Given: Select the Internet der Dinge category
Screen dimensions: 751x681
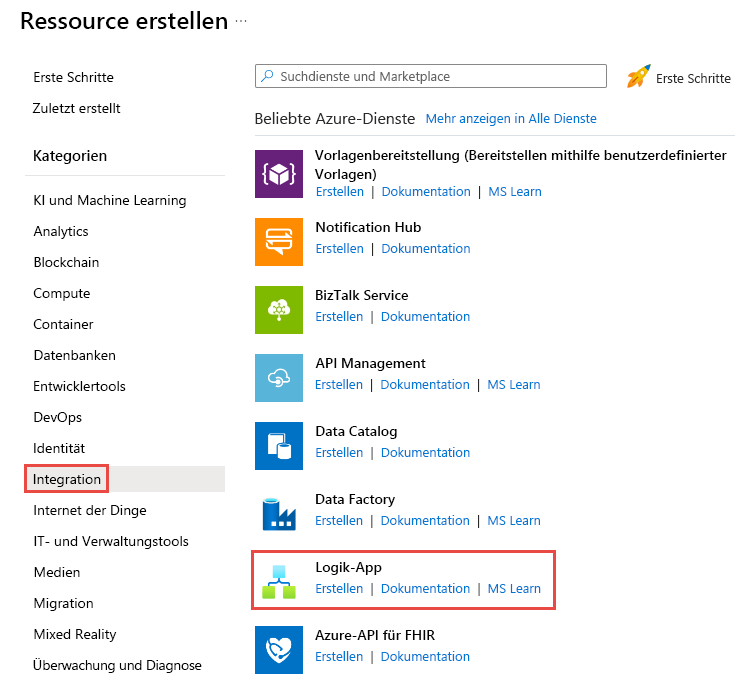Looking at the screenshot, I should click(x=90, y=511).
